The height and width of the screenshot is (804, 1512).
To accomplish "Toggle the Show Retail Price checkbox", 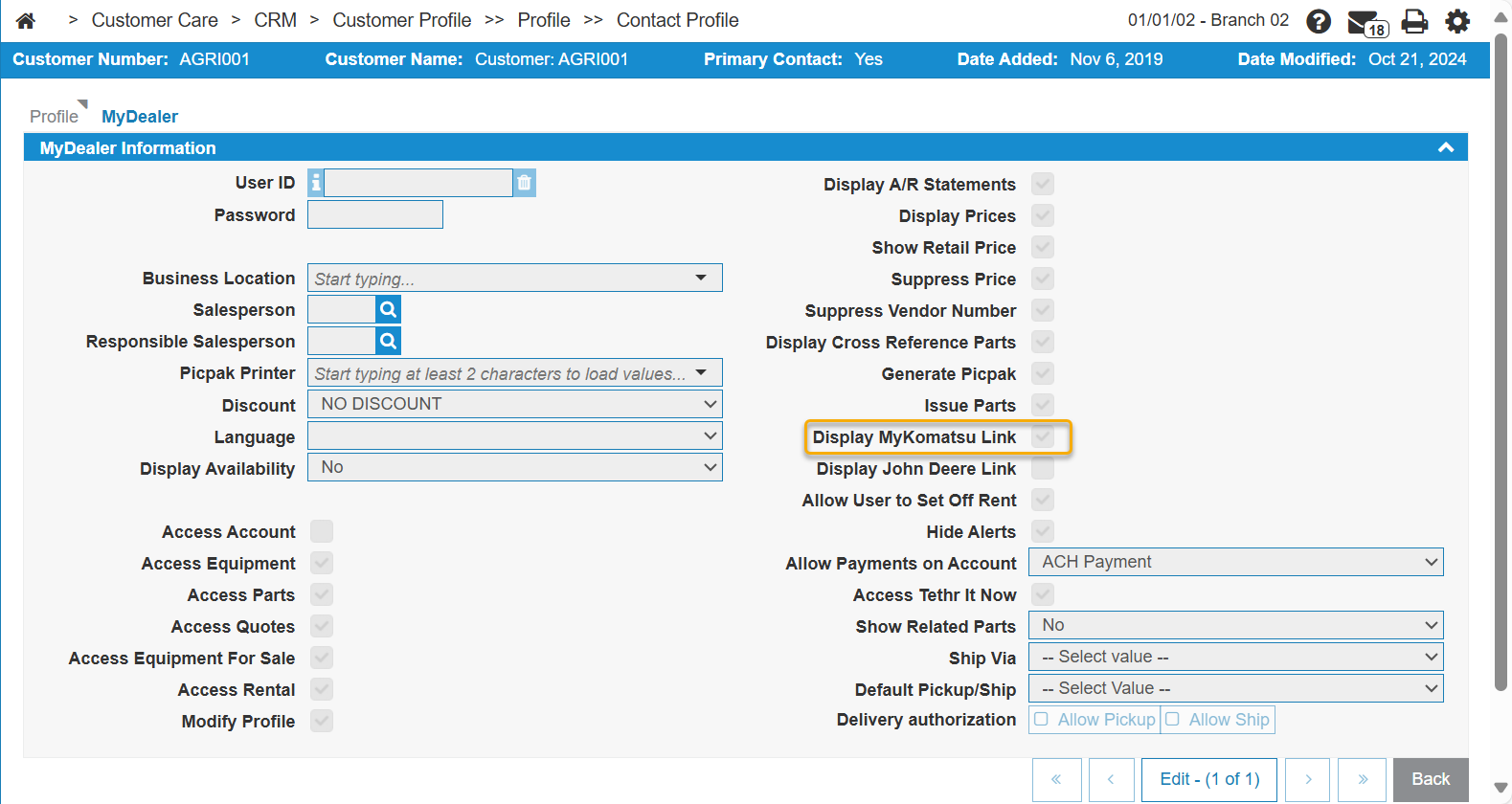I will [1043, 247].
